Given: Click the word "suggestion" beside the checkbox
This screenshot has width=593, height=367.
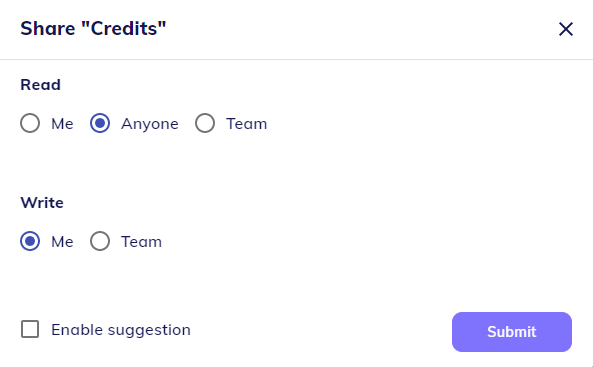Looking at the screenshot, I should tap(149, 331).
